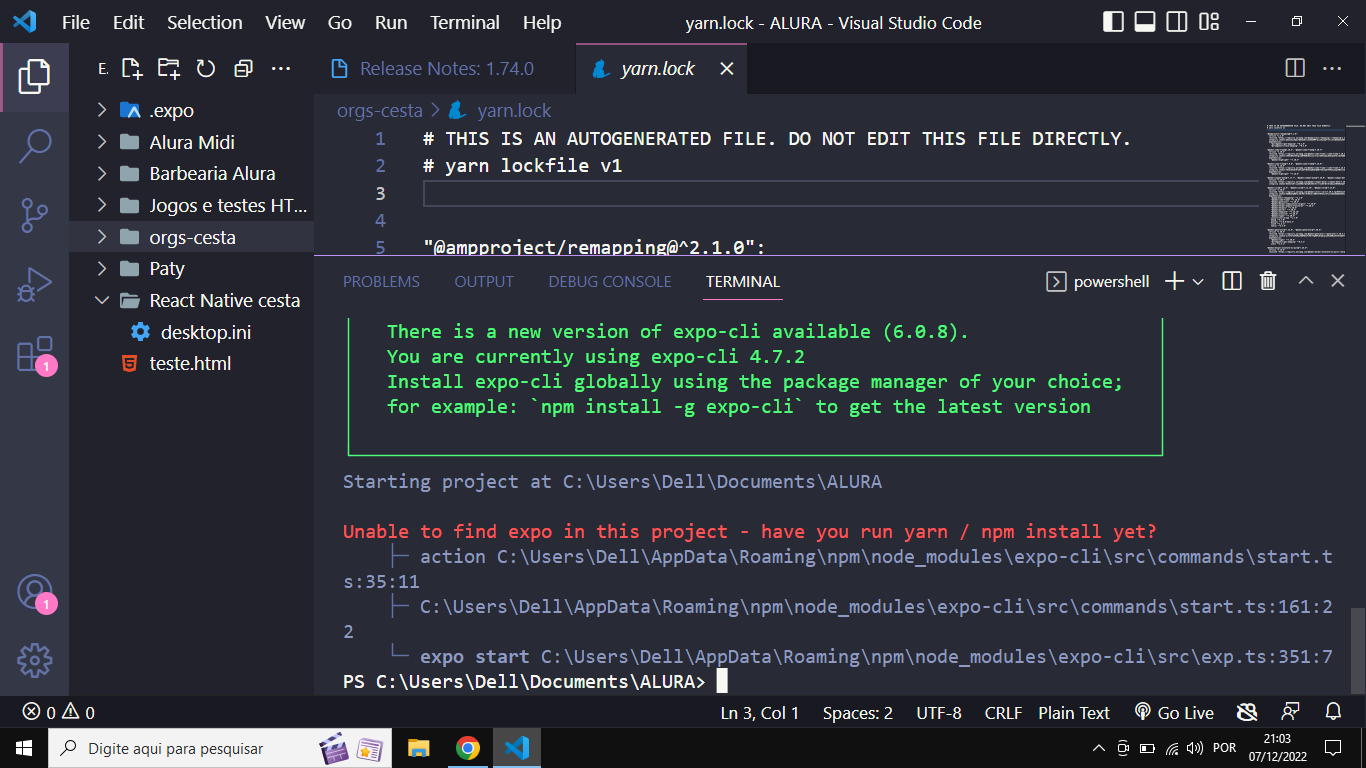Close the yarn.lock editor tab
The height and width of the screenshot is (768, 1366).
tap(727, 69)
